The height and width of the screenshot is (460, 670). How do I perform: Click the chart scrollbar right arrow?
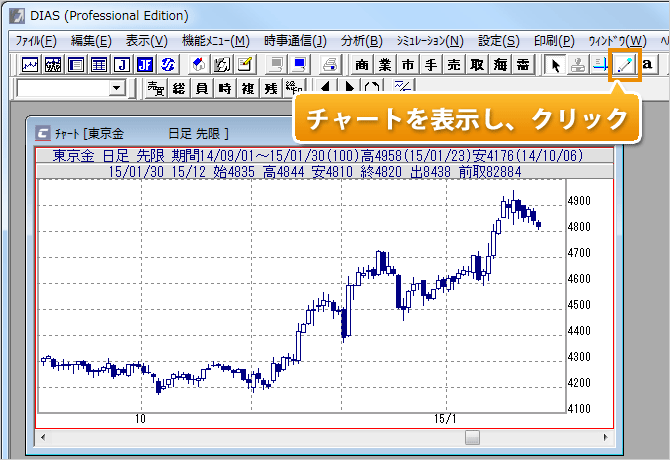tap(602, 437)
